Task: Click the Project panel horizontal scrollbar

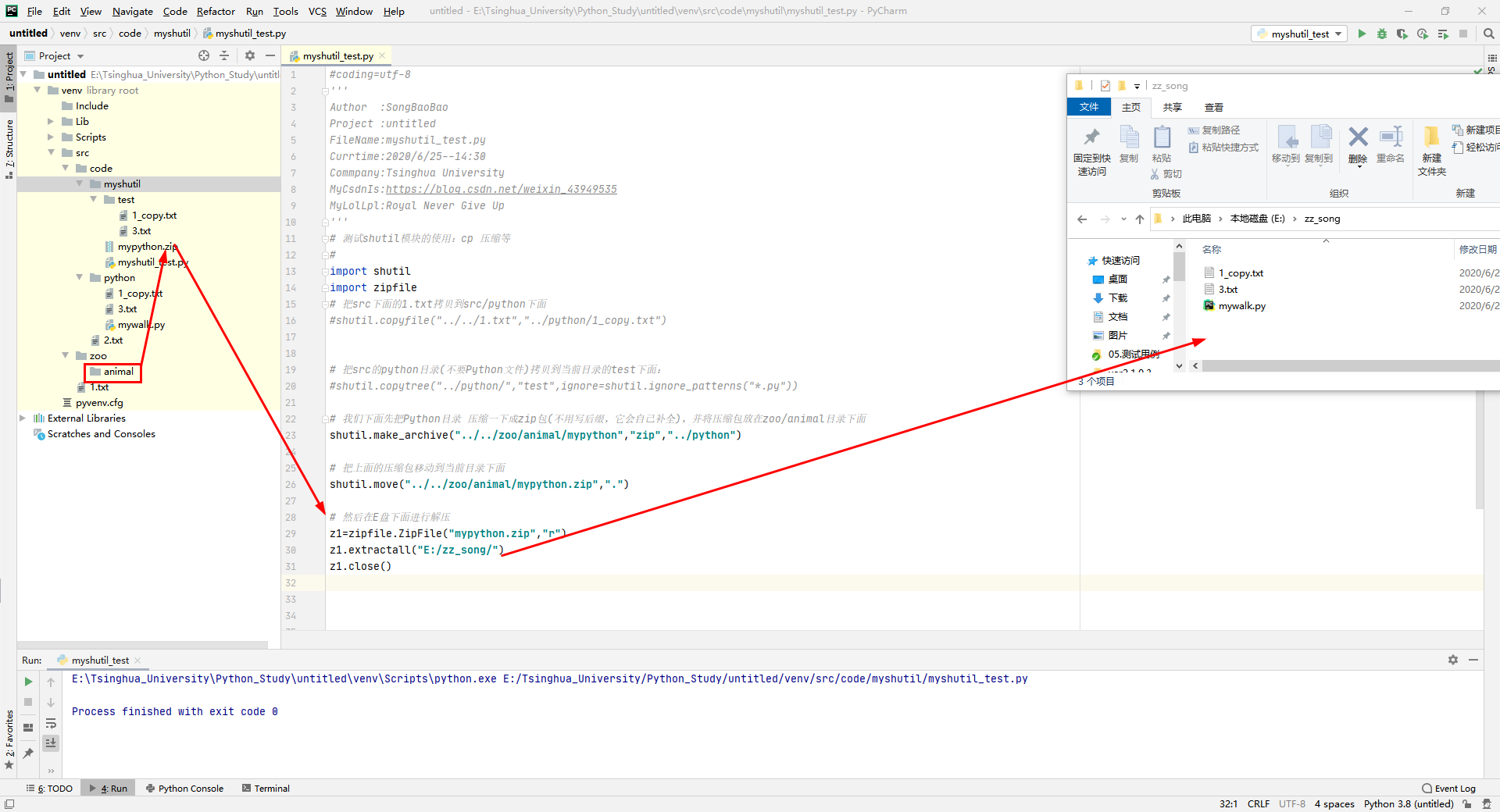Action: 143,645
